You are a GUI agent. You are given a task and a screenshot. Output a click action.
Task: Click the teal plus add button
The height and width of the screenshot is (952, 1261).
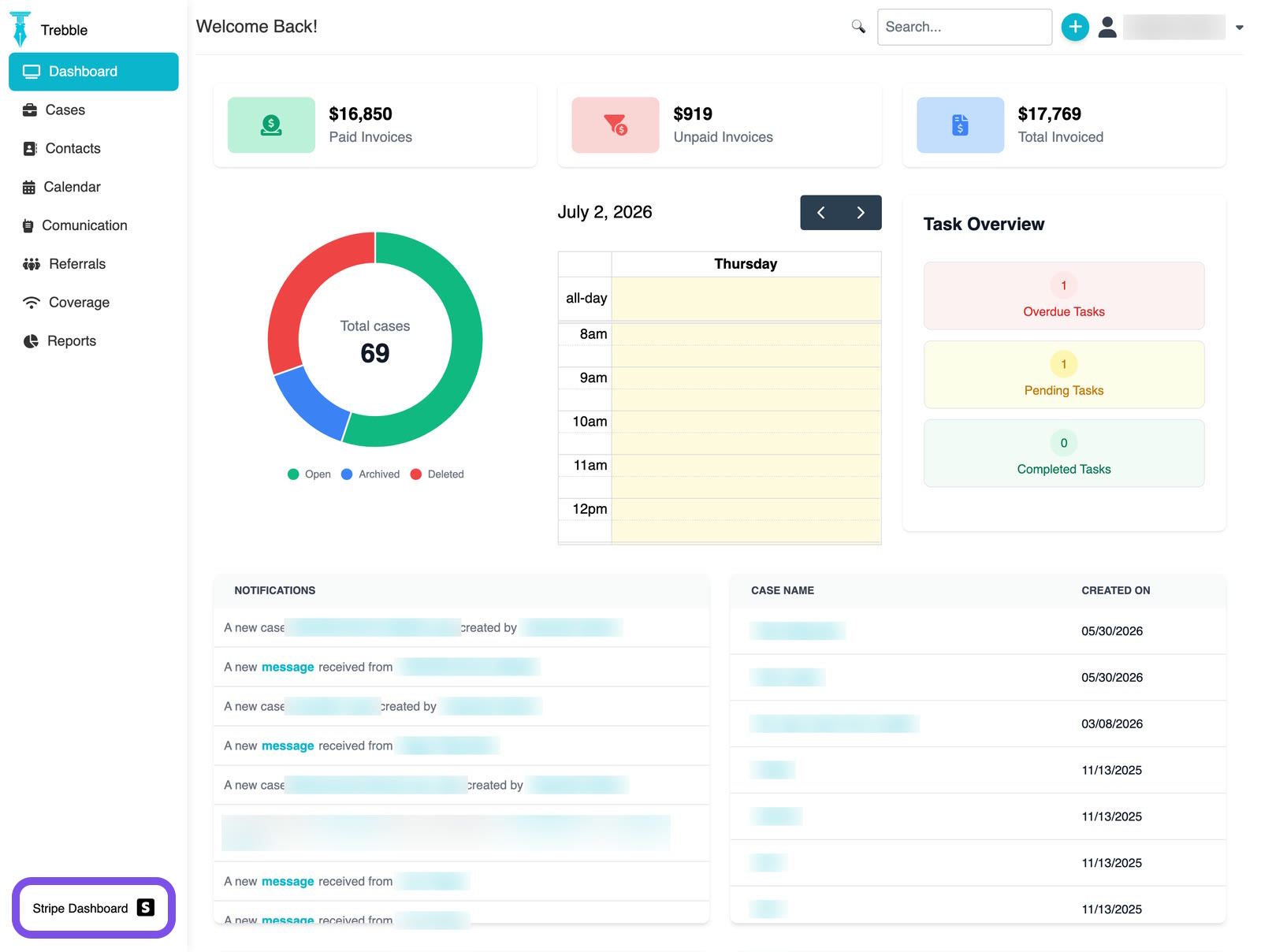1075,27
